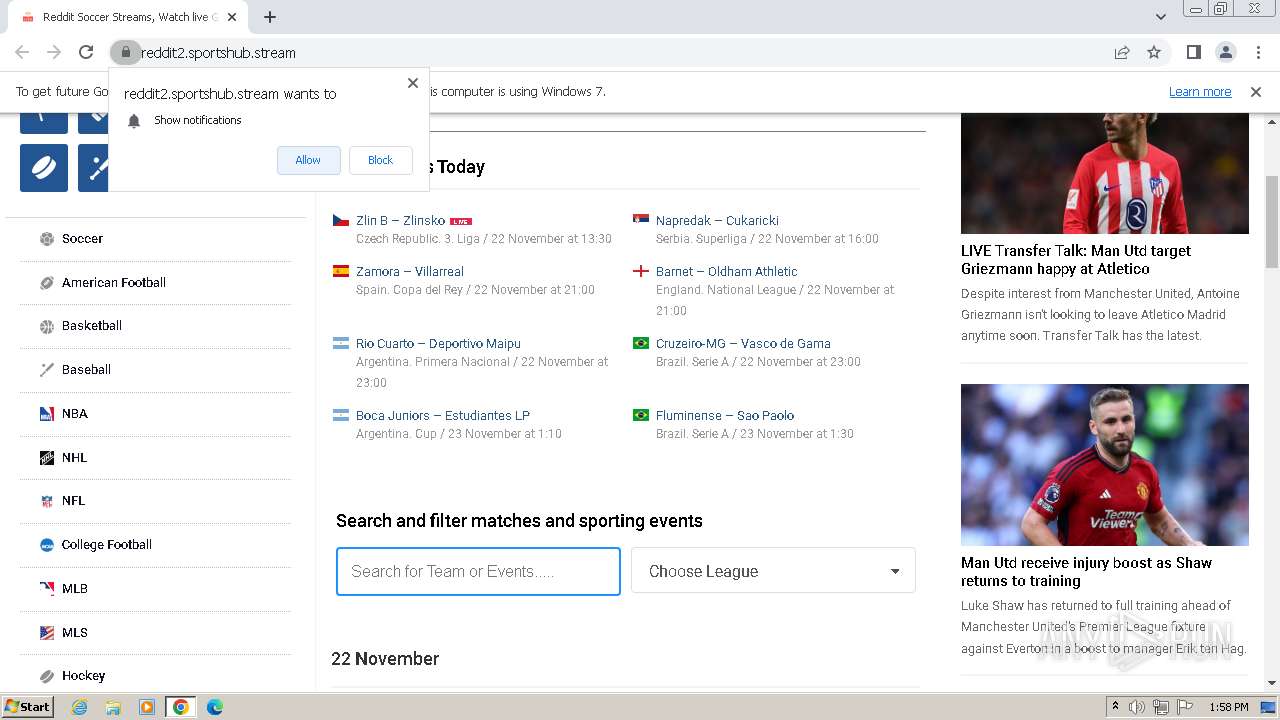This screenshot has width=1280, height=720.
Task: Read LIVE Transfer Talk headline
Action: [1076, 260]
